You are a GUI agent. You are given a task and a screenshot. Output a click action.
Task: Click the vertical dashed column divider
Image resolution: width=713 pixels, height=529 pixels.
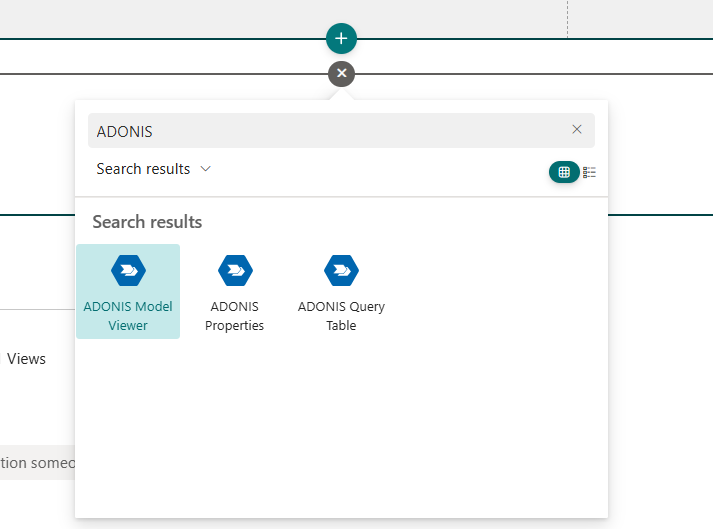(x=567, y=18)
